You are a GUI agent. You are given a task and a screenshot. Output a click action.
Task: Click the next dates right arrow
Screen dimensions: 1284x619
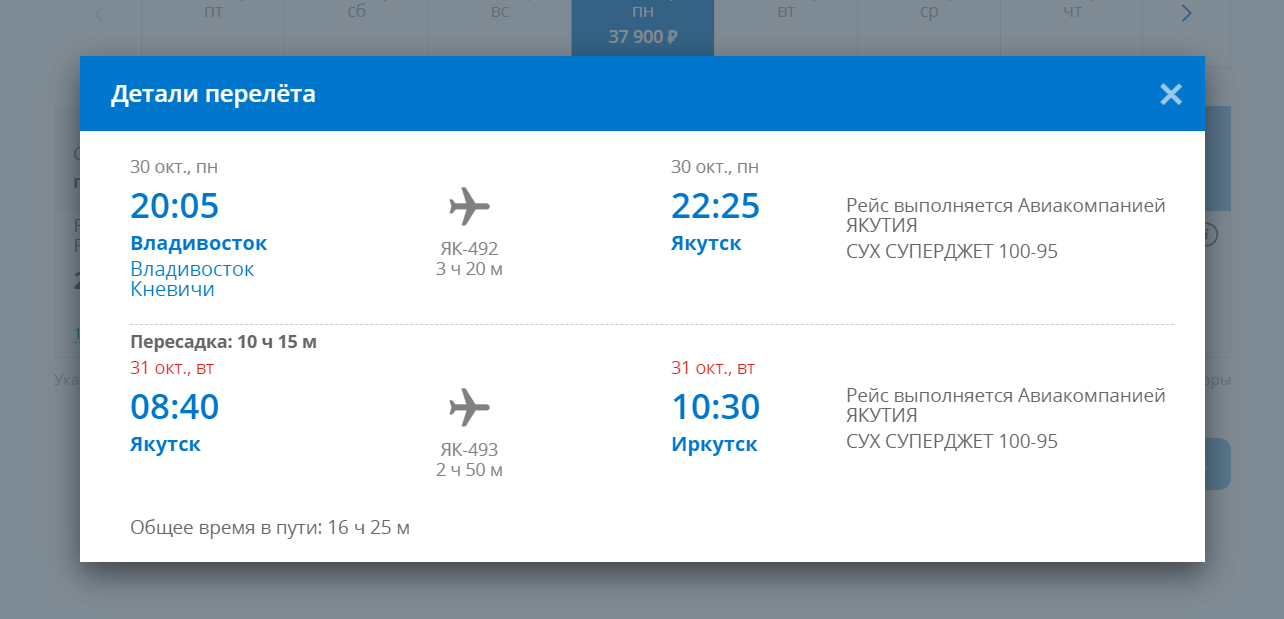[x=1186, y=14]
